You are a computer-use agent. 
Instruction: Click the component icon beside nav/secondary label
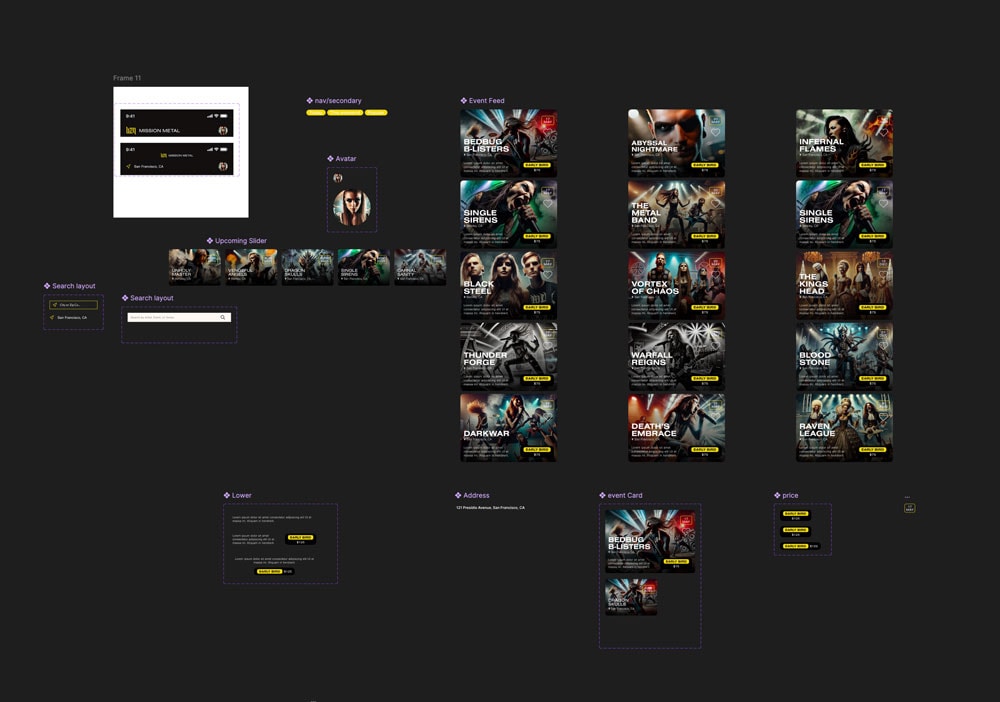click(309, 101)
